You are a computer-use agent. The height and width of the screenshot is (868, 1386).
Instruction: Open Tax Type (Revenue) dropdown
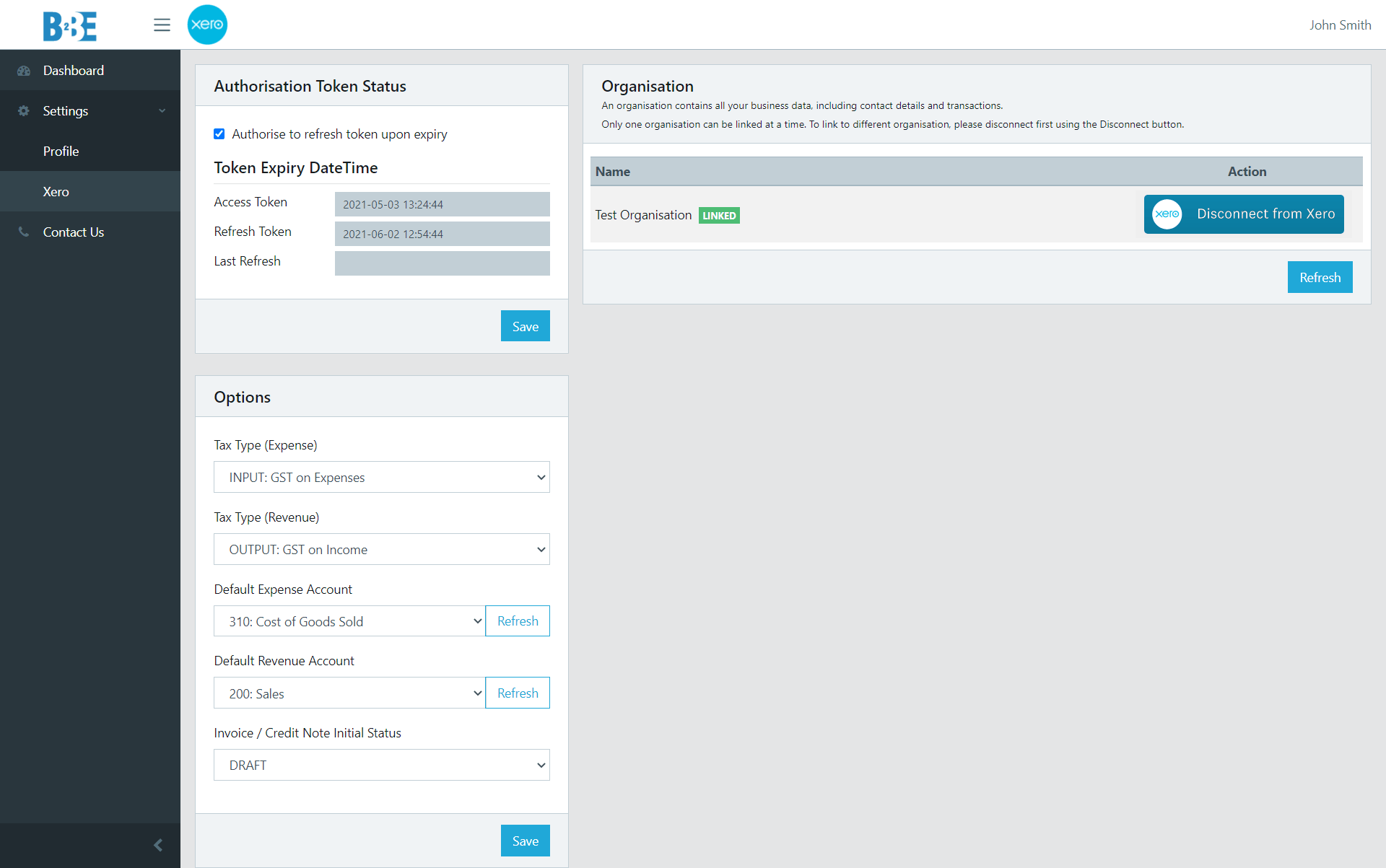[x=381, y=550]
